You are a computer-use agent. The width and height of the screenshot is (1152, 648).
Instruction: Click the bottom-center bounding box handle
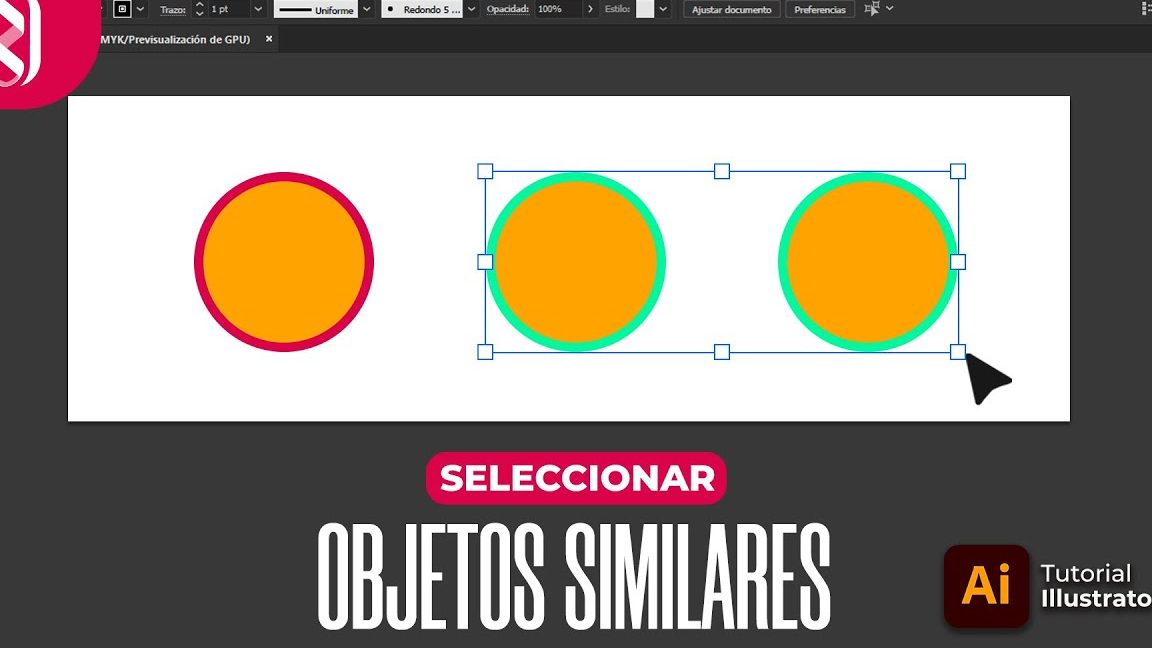pos(721,352)
